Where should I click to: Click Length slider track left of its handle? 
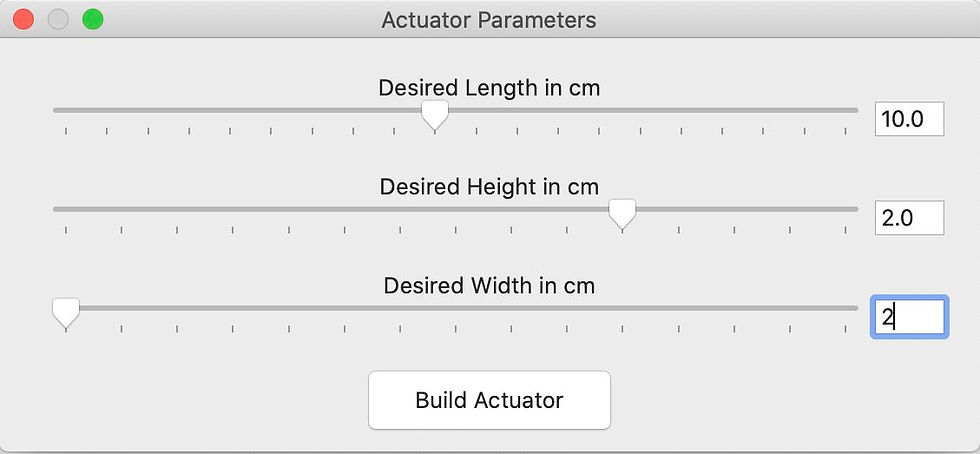[x=240, y=109]
